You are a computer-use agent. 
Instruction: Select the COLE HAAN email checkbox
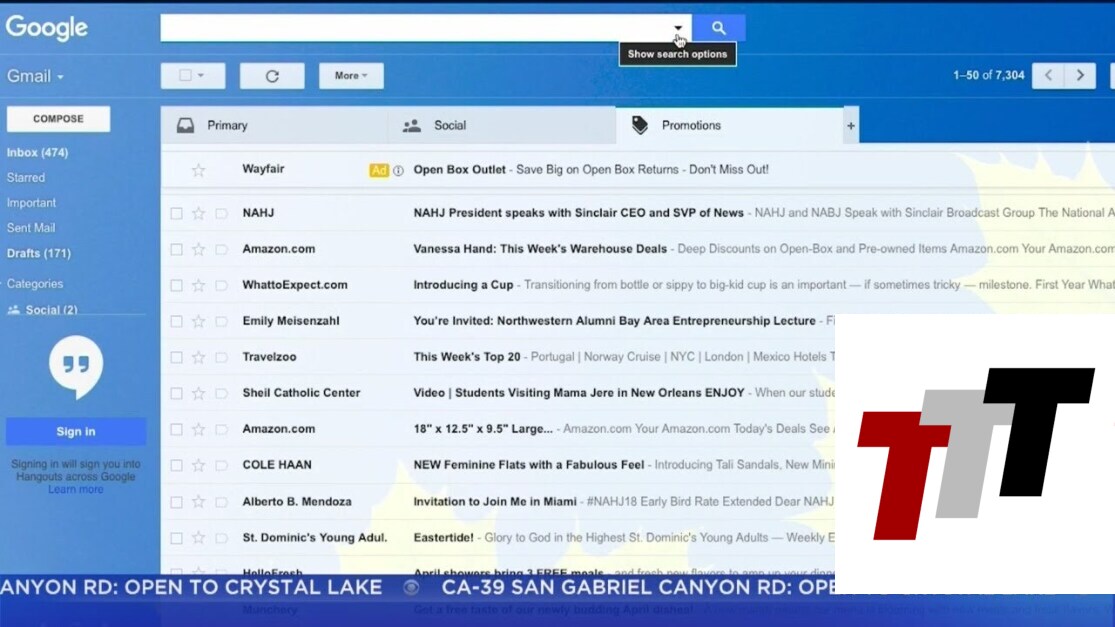pyautogui.click(x=176, y=465)
